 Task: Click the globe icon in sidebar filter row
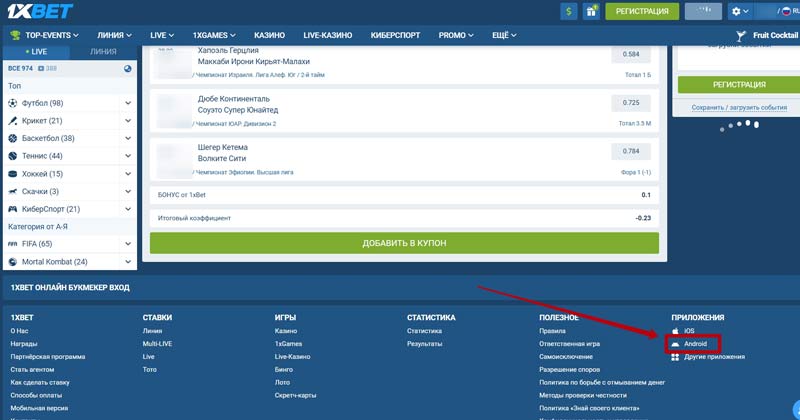[127, 68]
